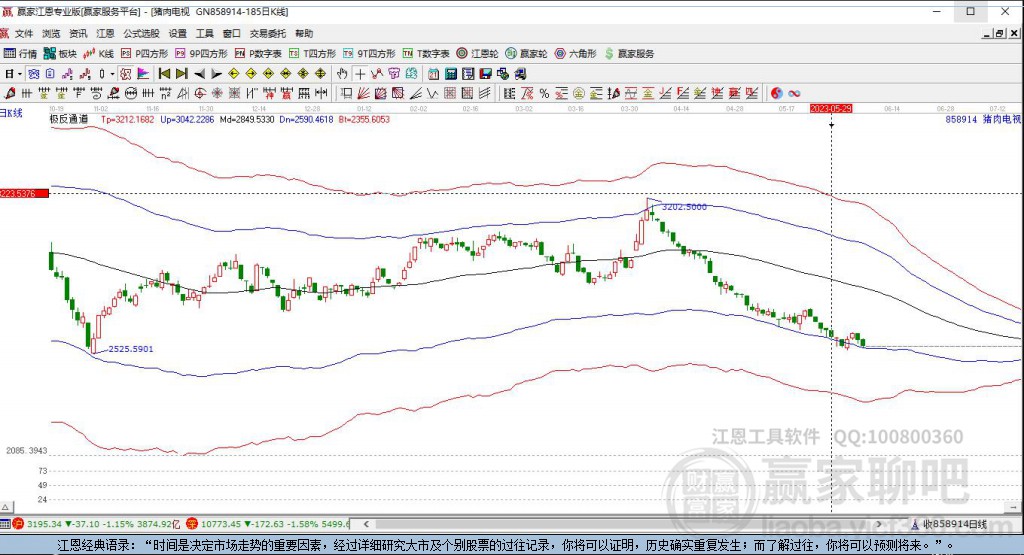Viewport: 1024px width, 555px height.
Task: Open the 公式选股 menu
Action: click(141, 33)
